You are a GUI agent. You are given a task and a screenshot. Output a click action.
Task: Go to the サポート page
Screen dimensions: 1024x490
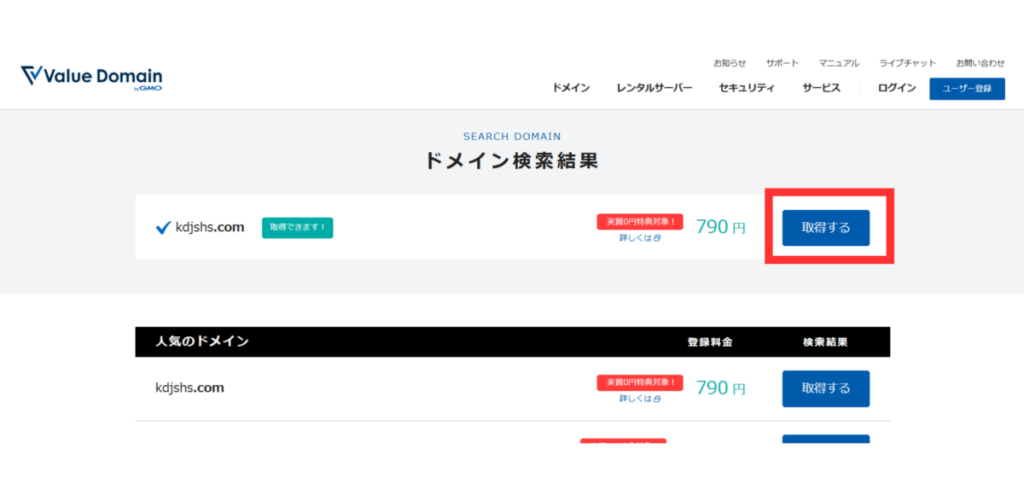[x=782, y=63]
